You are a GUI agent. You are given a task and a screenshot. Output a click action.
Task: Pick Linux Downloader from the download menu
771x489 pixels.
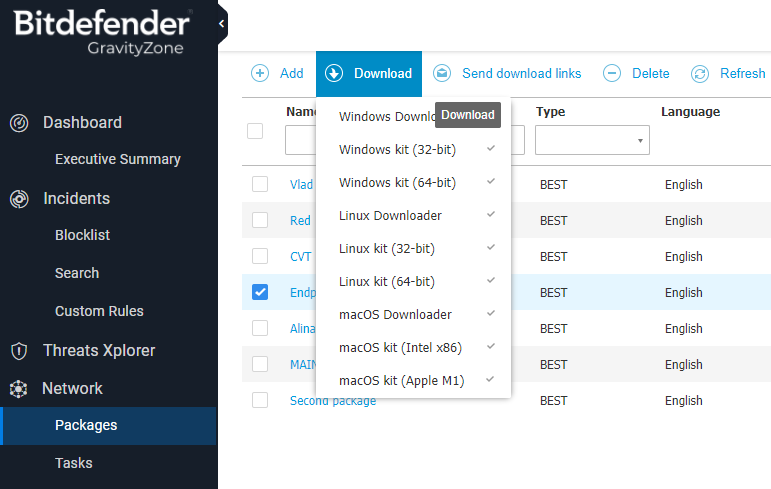click(x=390, y=215)
